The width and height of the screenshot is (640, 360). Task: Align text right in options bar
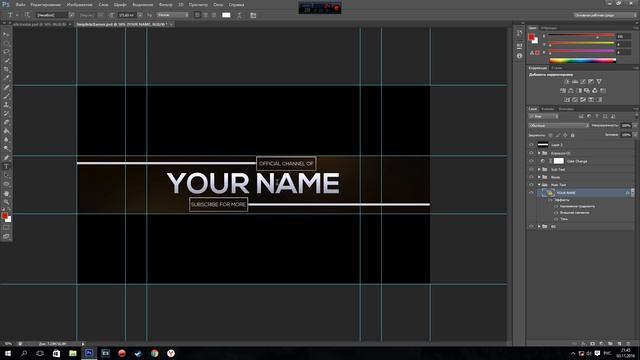point(213,15)
